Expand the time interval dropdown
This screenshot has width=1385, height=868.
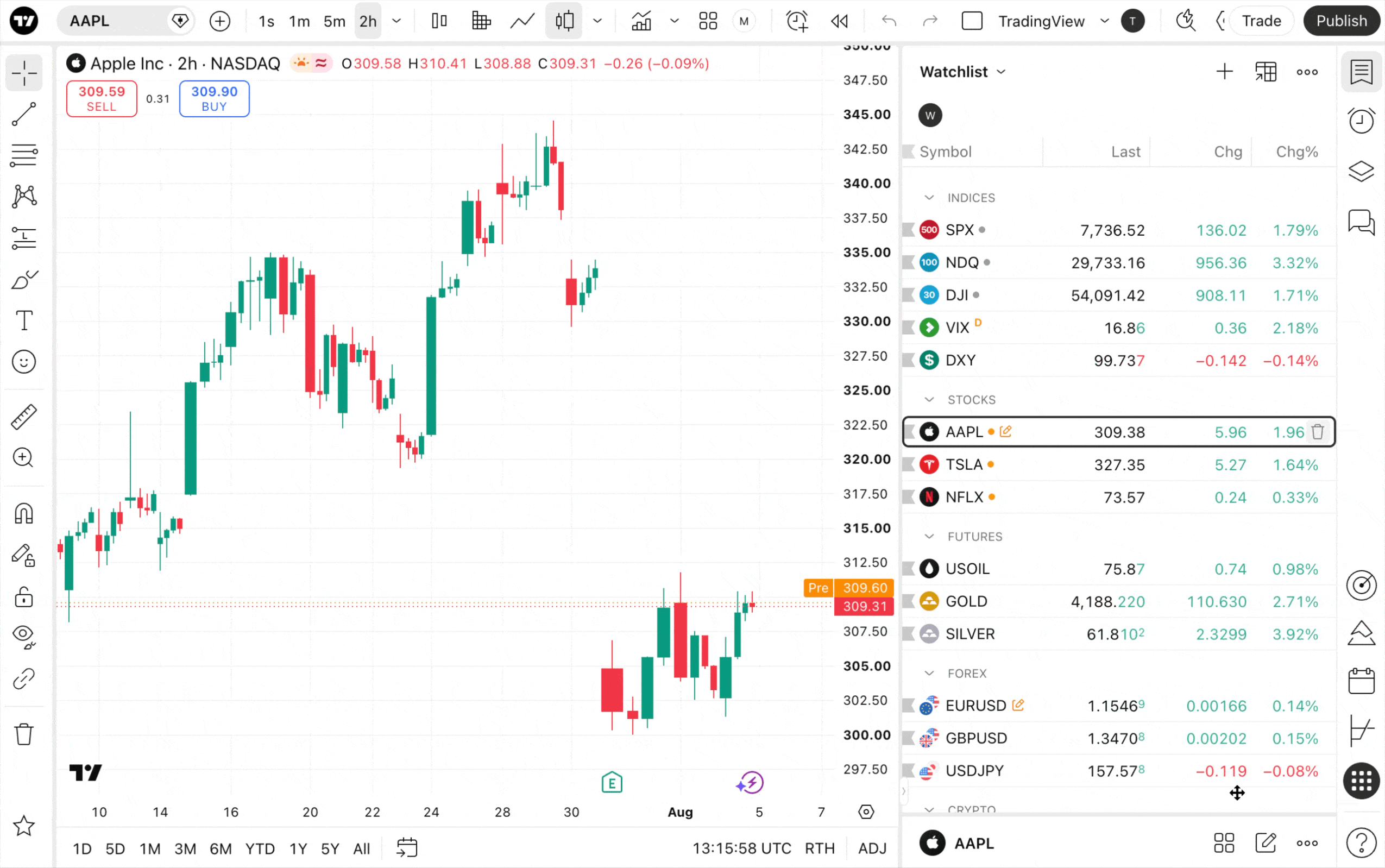[396, 21]
